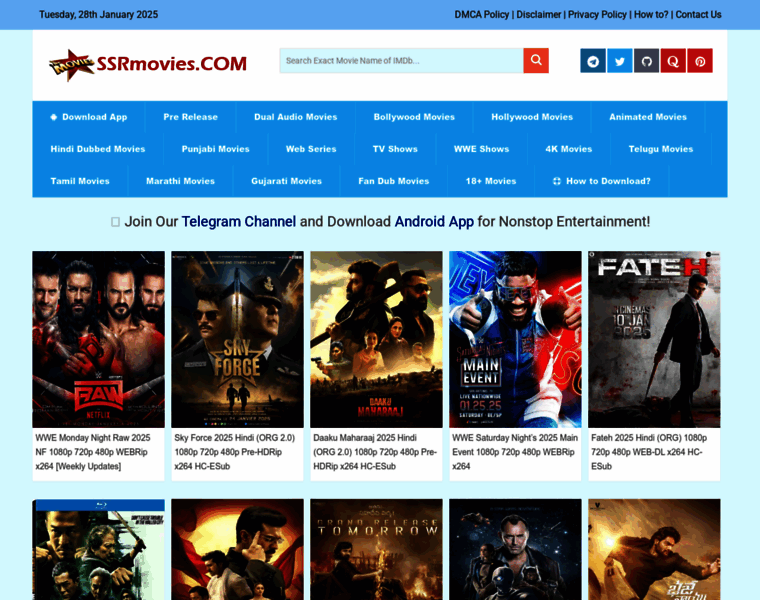Open Pre Release menu item
The image size is (760, 600).
point(190,117)
